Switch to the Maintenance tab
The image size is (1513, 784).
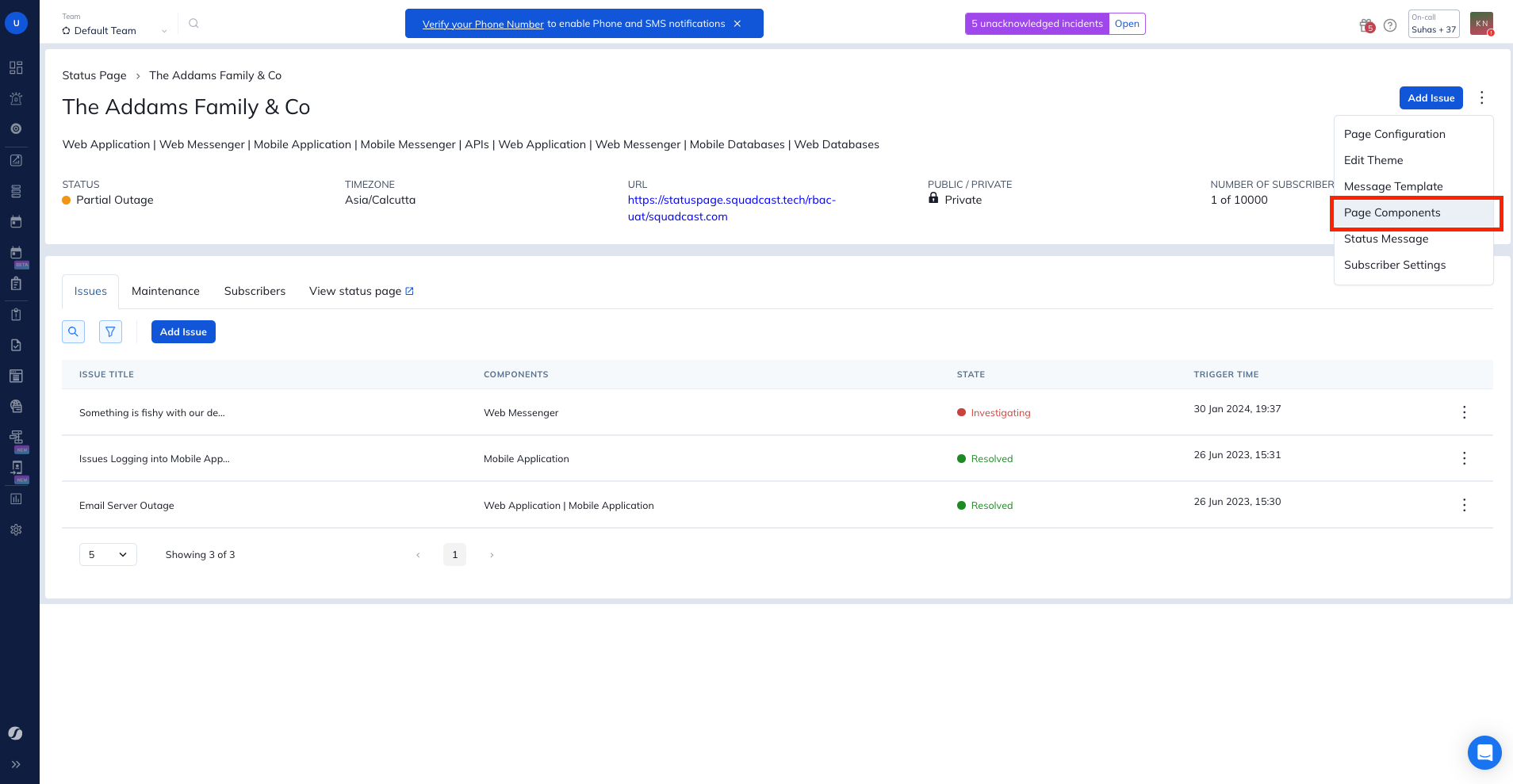tap(165, 291)
